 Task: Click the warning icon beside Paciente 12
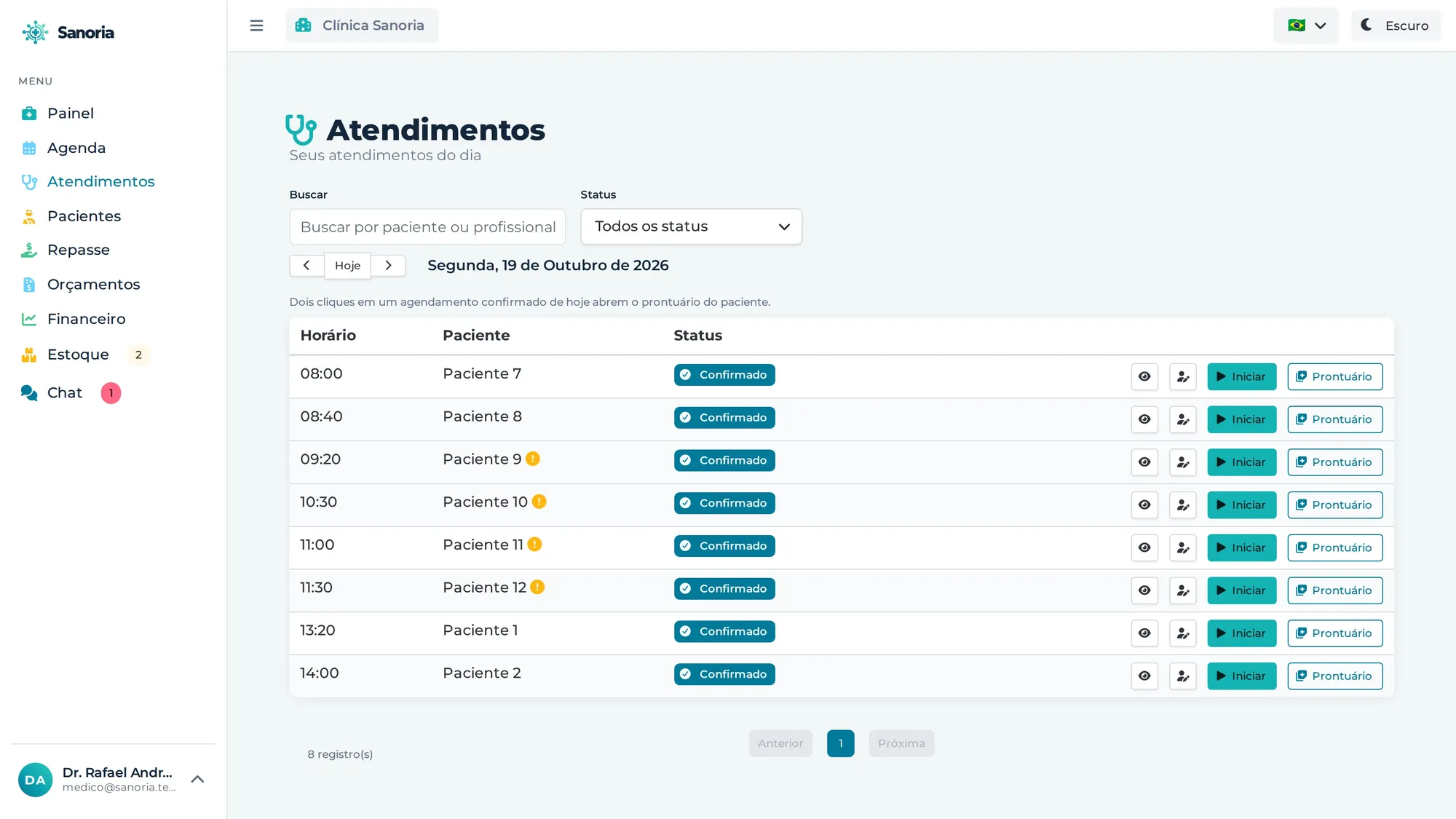pos(537,587)
